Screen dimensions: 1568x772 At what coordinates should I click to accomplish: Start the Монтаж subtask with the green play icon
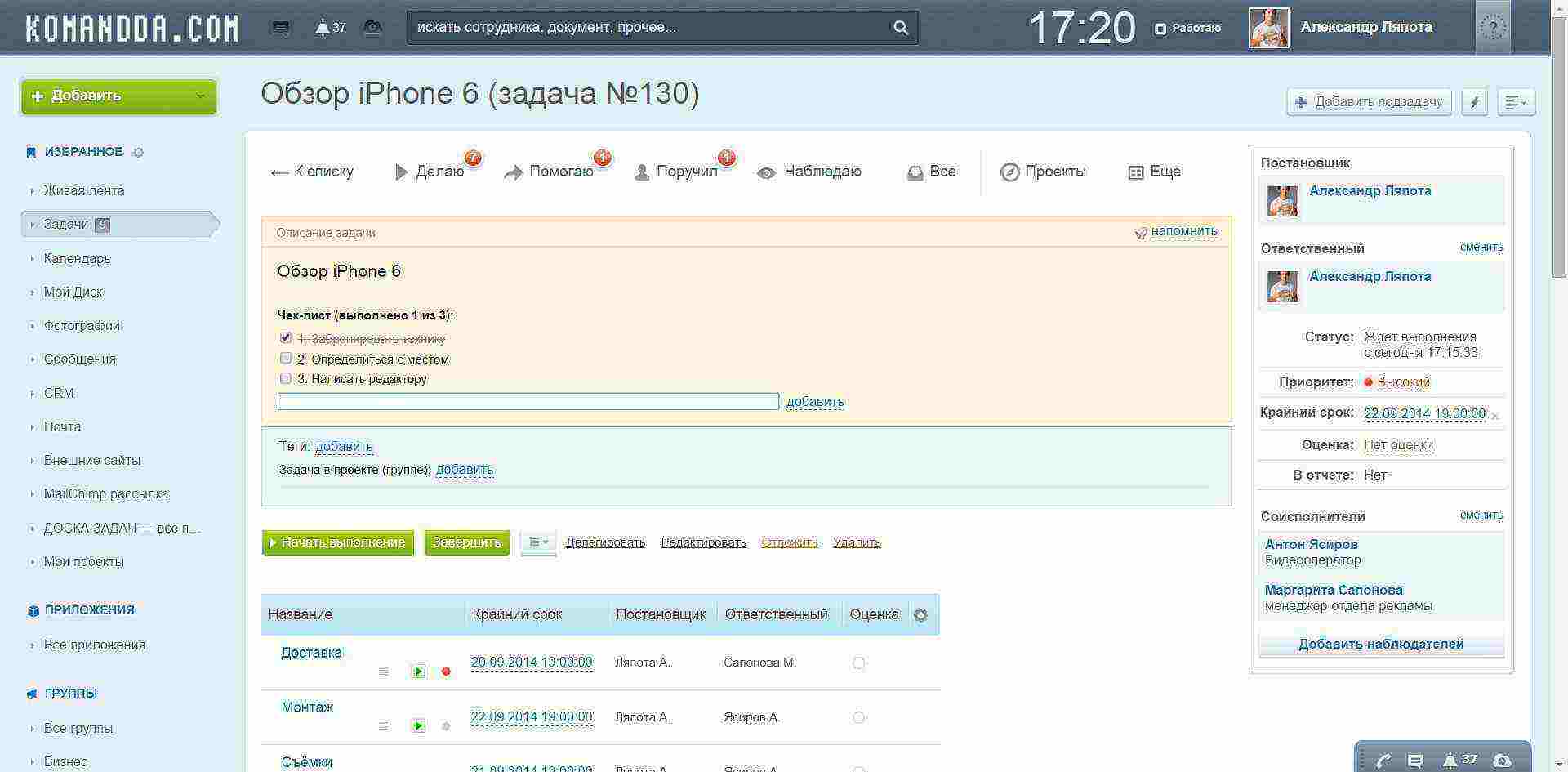click(x=418, y=725)
